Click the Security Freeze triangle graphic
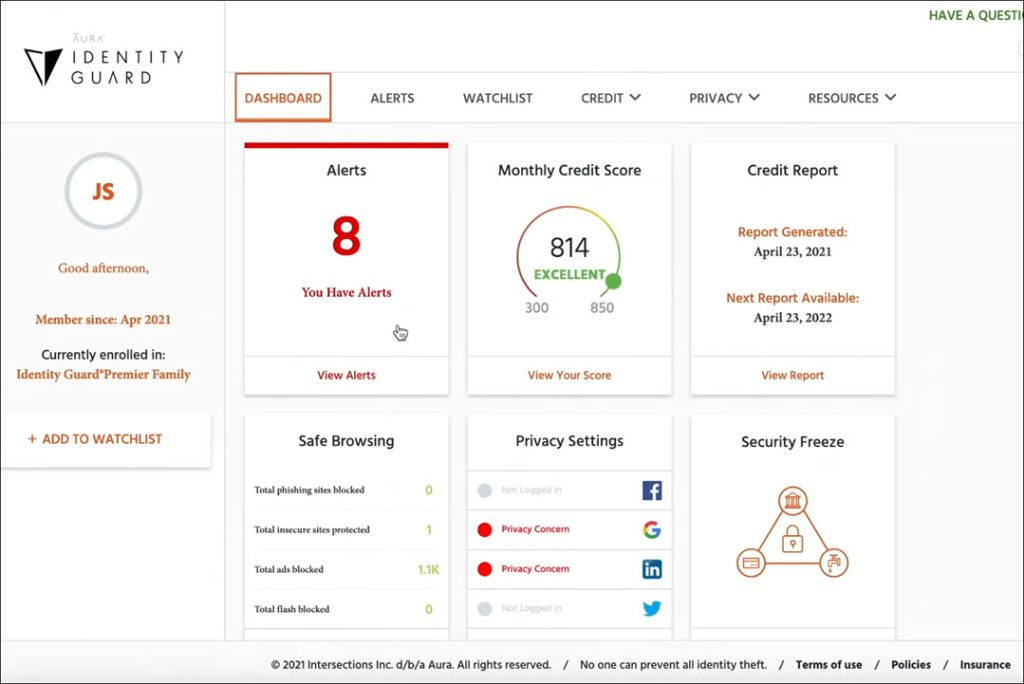This screenshot has width=1024, height=684. (x=792, y=532)
